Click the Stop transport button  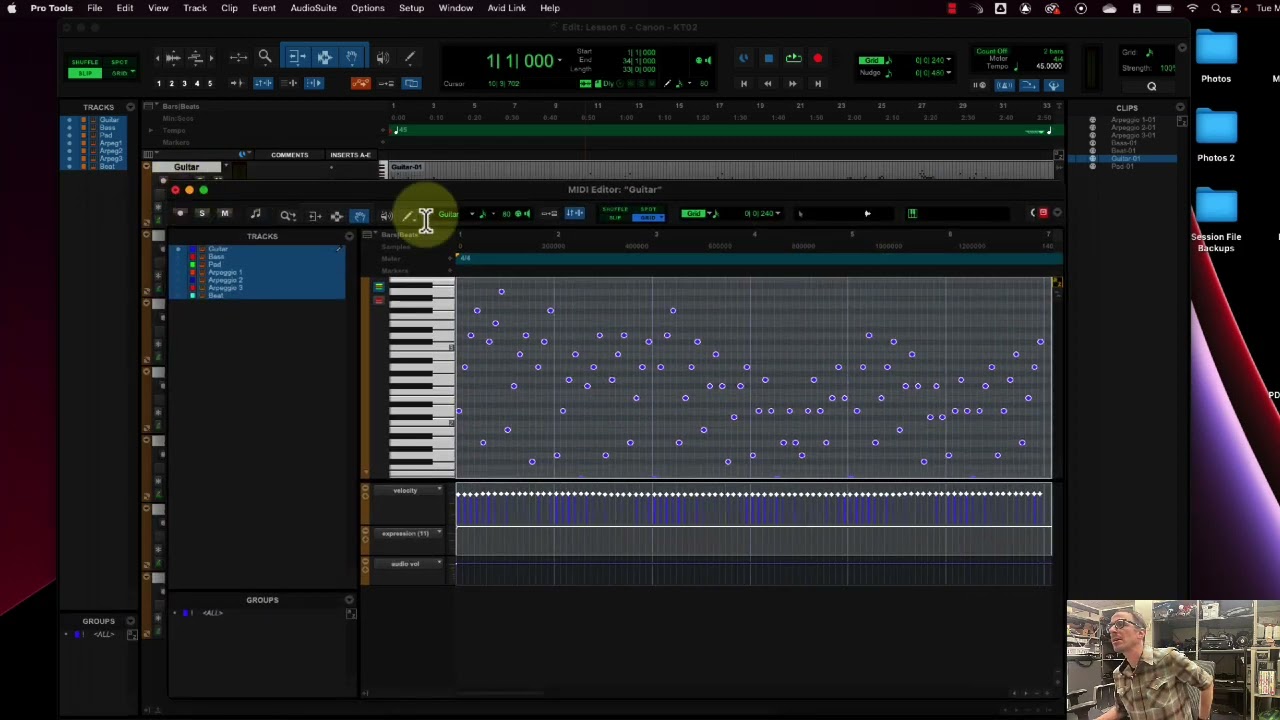[768, 59]
